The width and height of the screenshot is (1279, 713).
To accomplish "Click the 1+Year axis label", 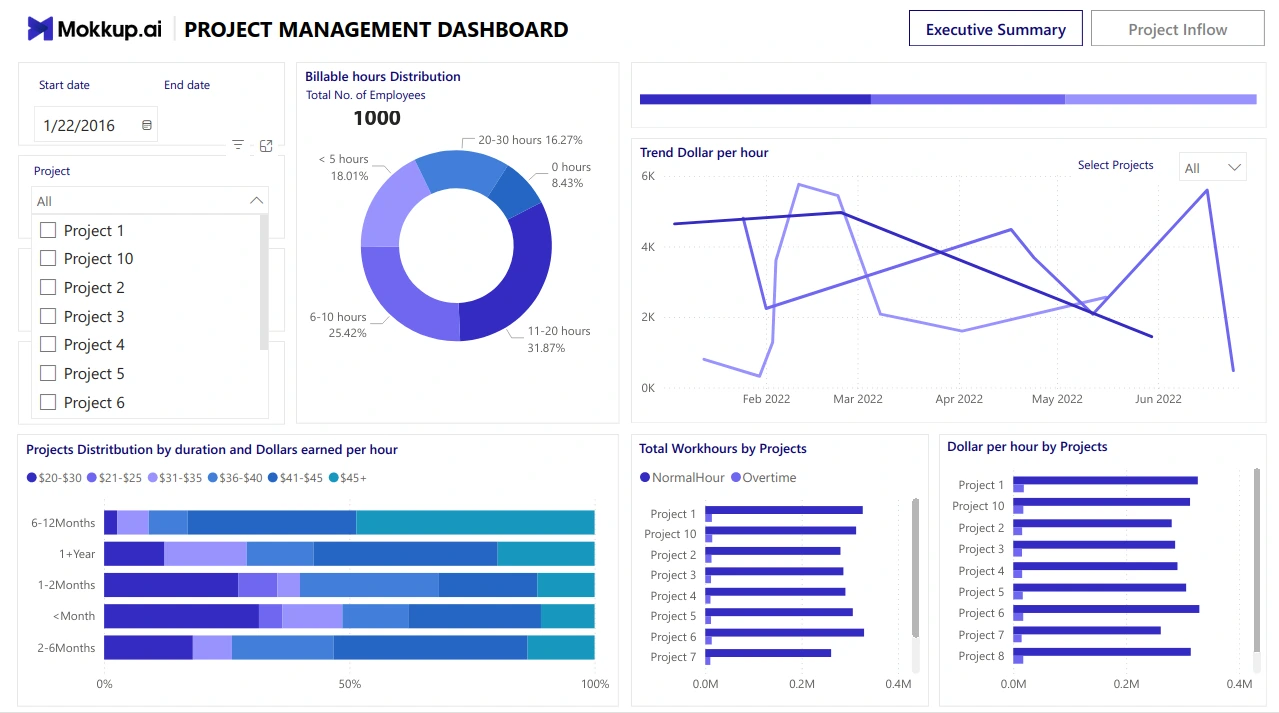I will click(x=77, y=554).
